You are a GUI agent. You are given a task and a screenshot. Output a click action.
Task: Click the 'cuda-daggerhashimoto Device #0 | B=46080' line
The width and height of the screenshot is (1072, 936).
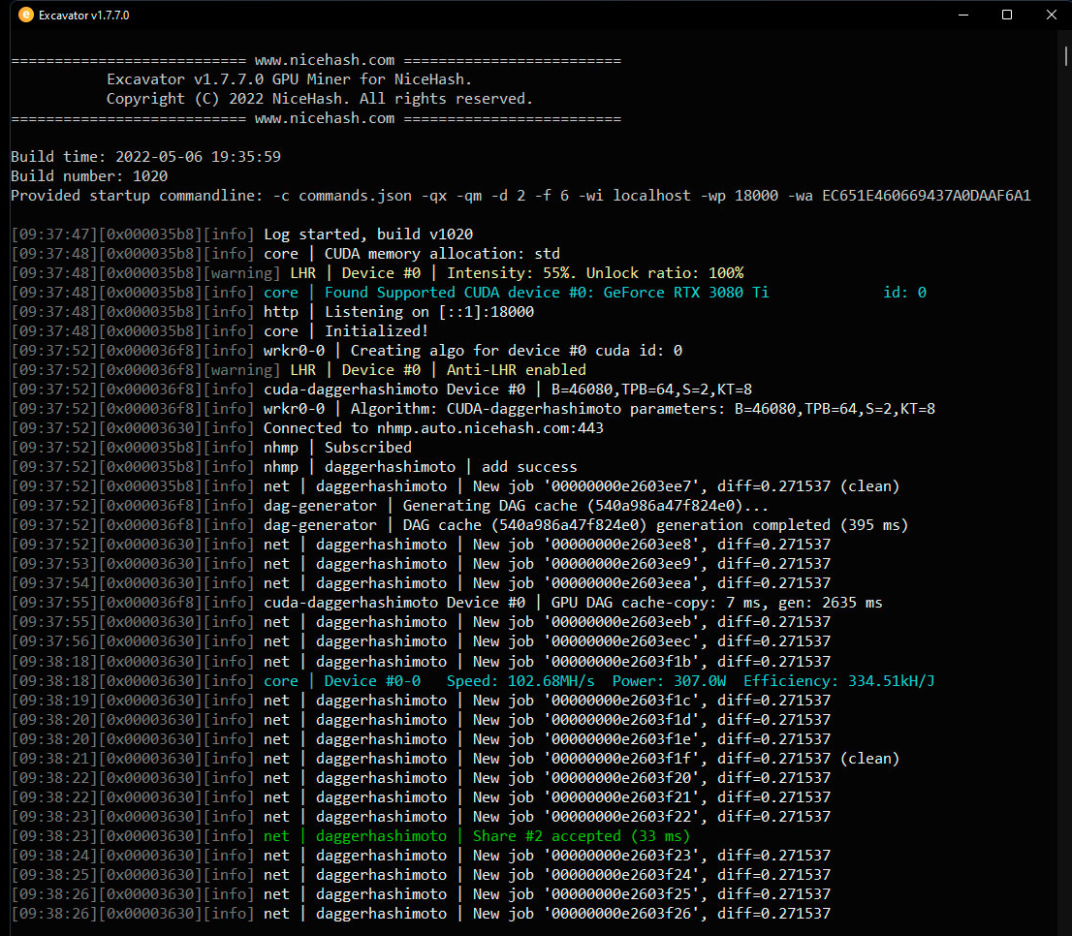381,389
